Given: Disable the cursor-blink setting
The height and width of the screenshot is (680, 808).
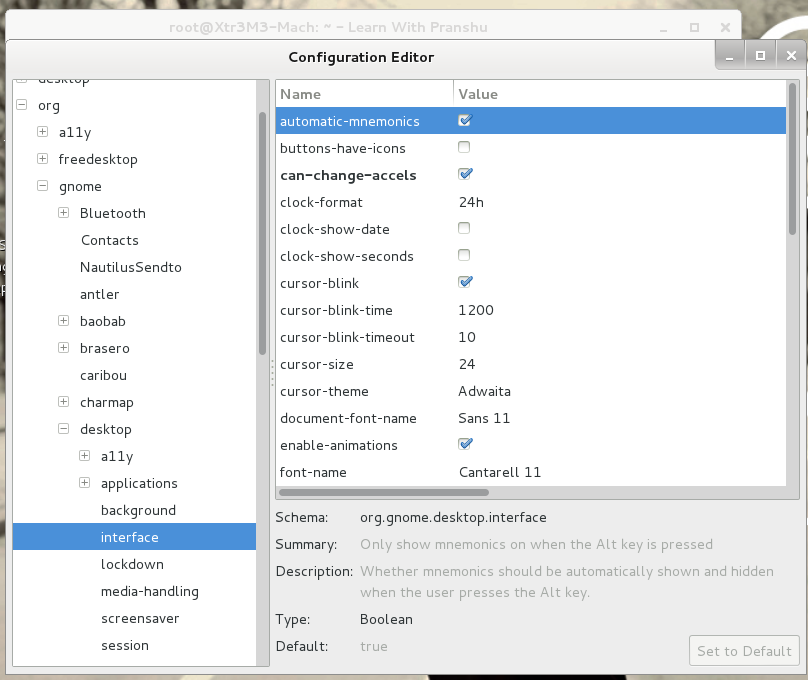Looking at the screenshot, I should click(464, 282).
